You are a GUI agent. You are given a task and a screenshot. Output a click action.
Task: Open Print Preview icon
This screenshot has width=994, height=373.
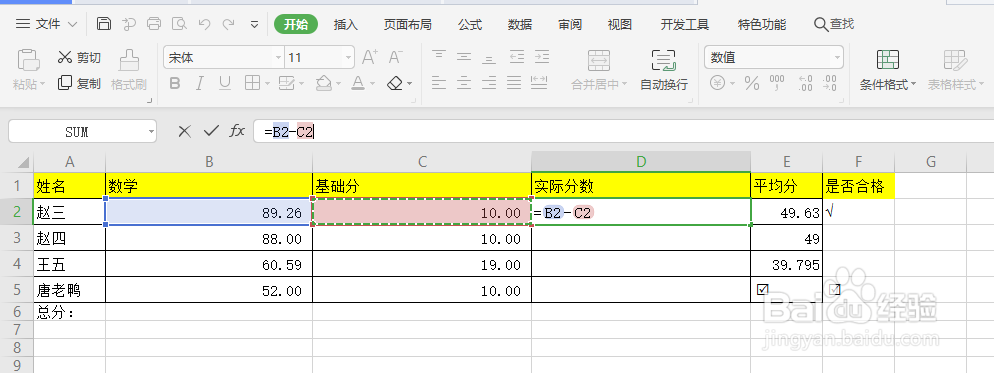tap(179, 24)
